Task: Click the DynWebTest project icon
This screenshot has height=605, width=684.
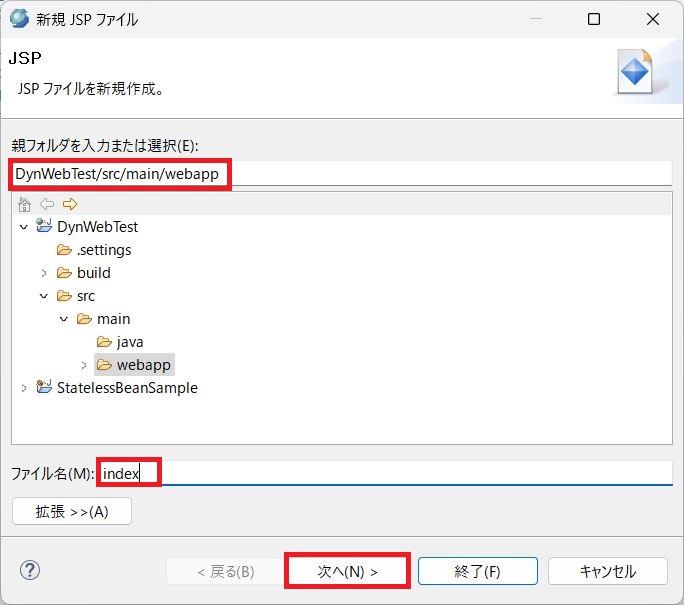Action: pos(44,227)
